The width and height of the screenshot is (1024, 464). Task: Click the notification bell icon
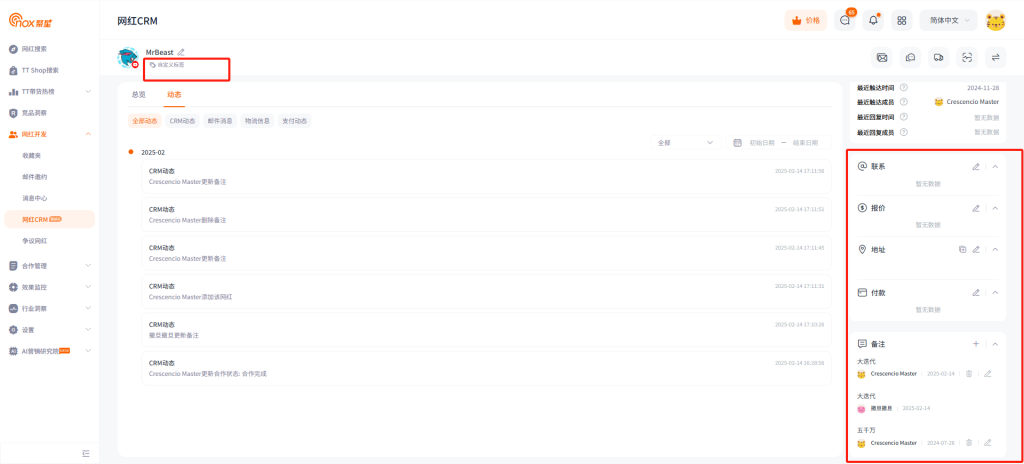coord(846,20)
